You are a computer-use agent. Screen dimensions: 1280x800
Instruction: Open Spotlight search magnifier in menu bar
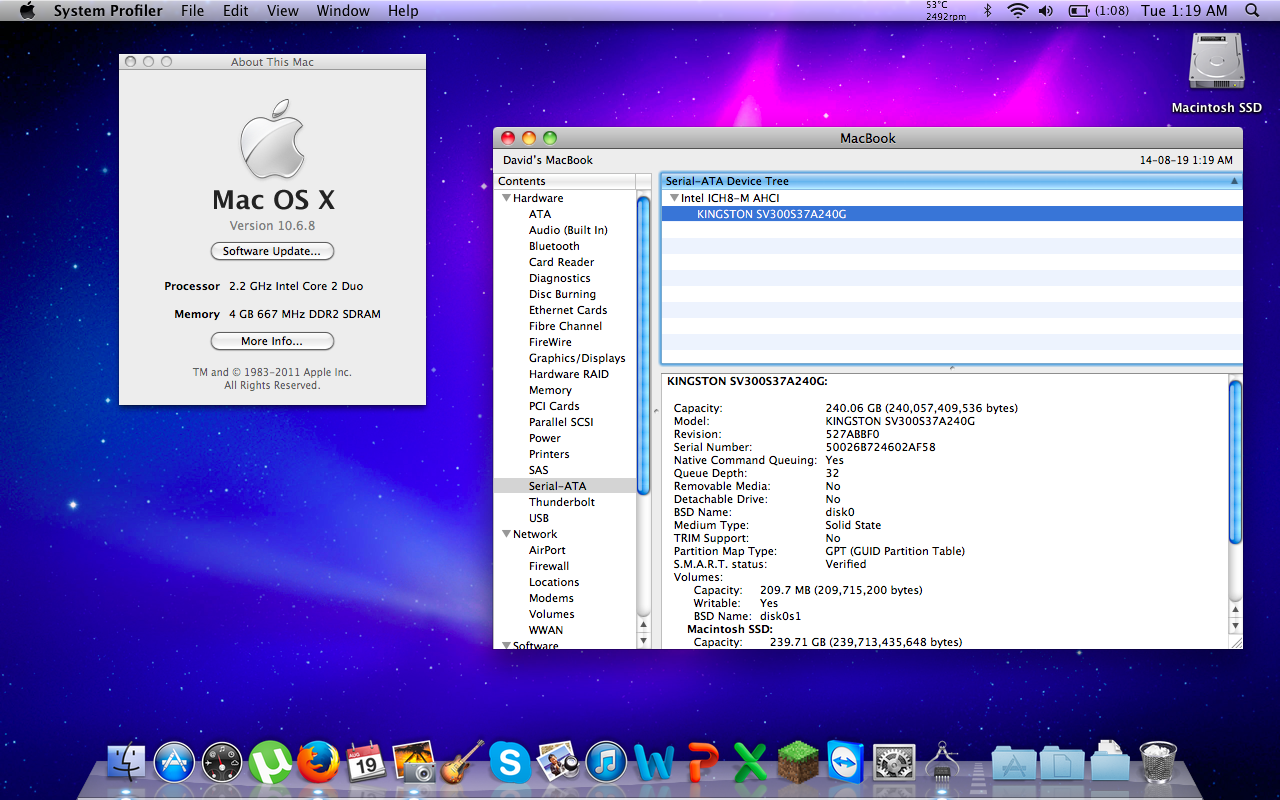1252,11
